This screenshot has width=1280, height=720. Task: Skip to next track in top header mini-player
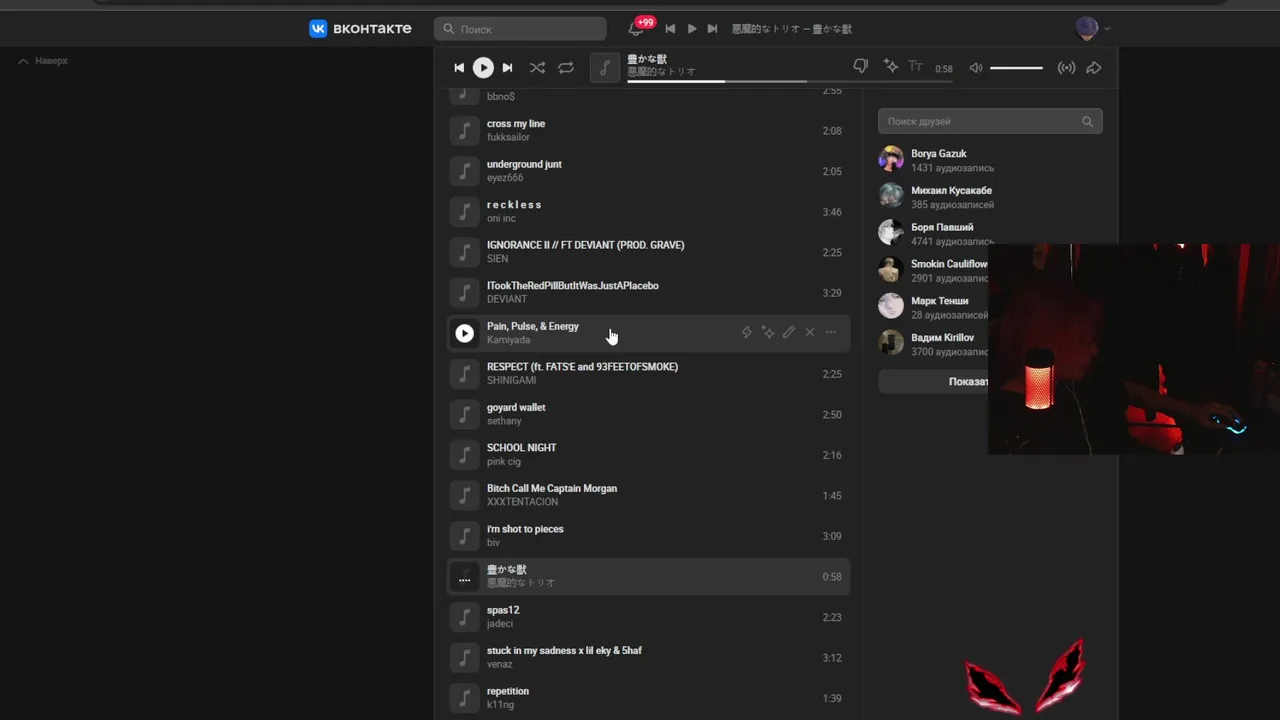[712, 29]
